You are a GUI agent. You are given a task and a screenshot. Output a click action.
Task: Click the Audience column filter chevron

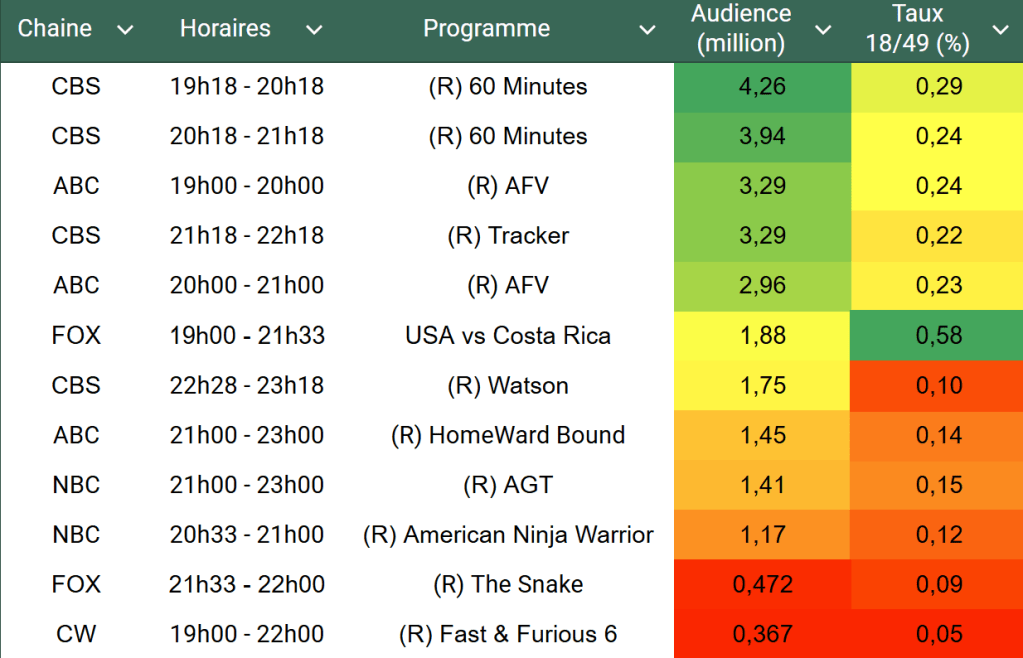pos(823,30)
